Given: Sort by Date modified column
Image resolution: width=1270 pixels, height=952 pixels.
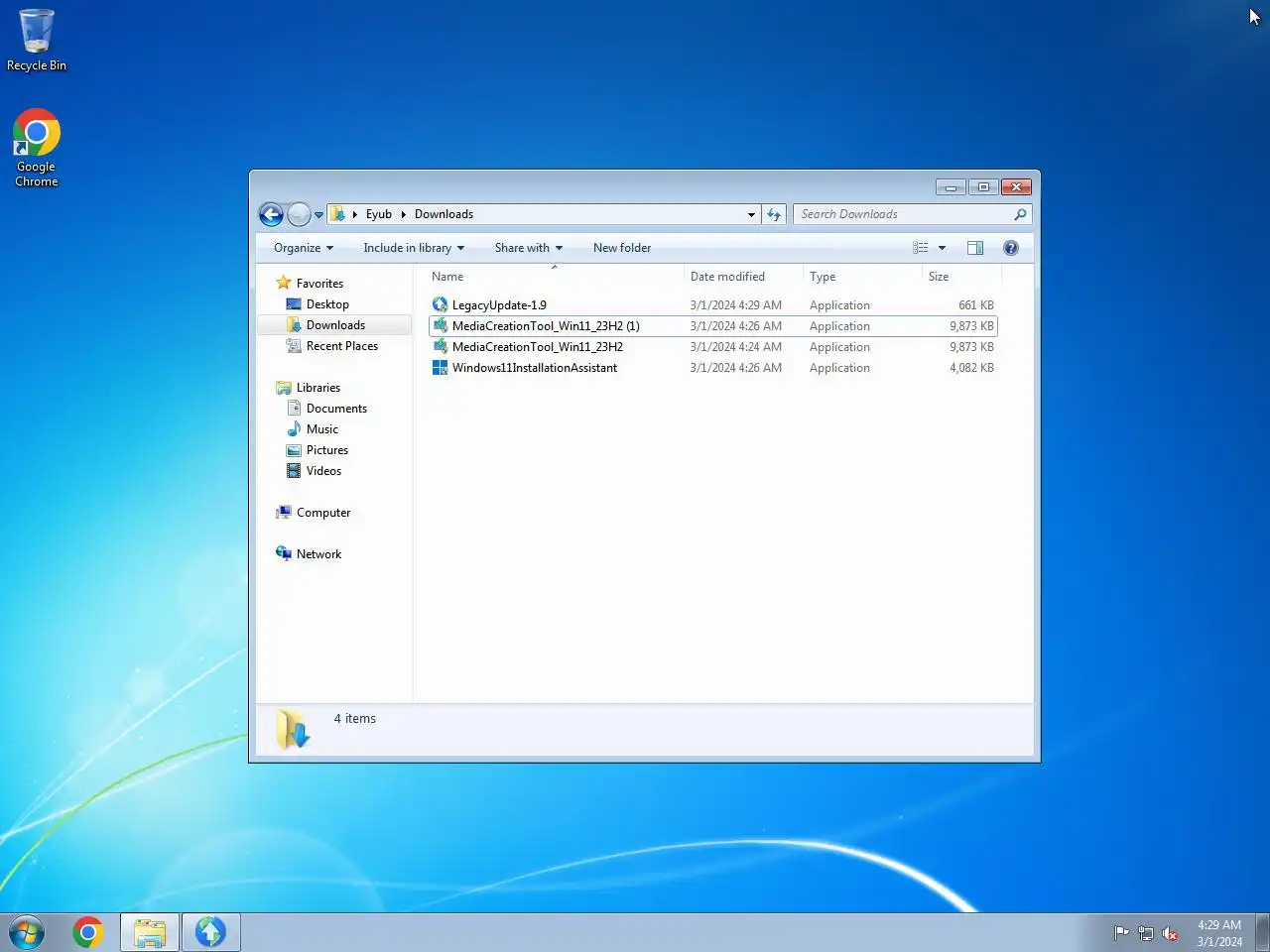Looking at the screenshot, I should tap(742, 277).
